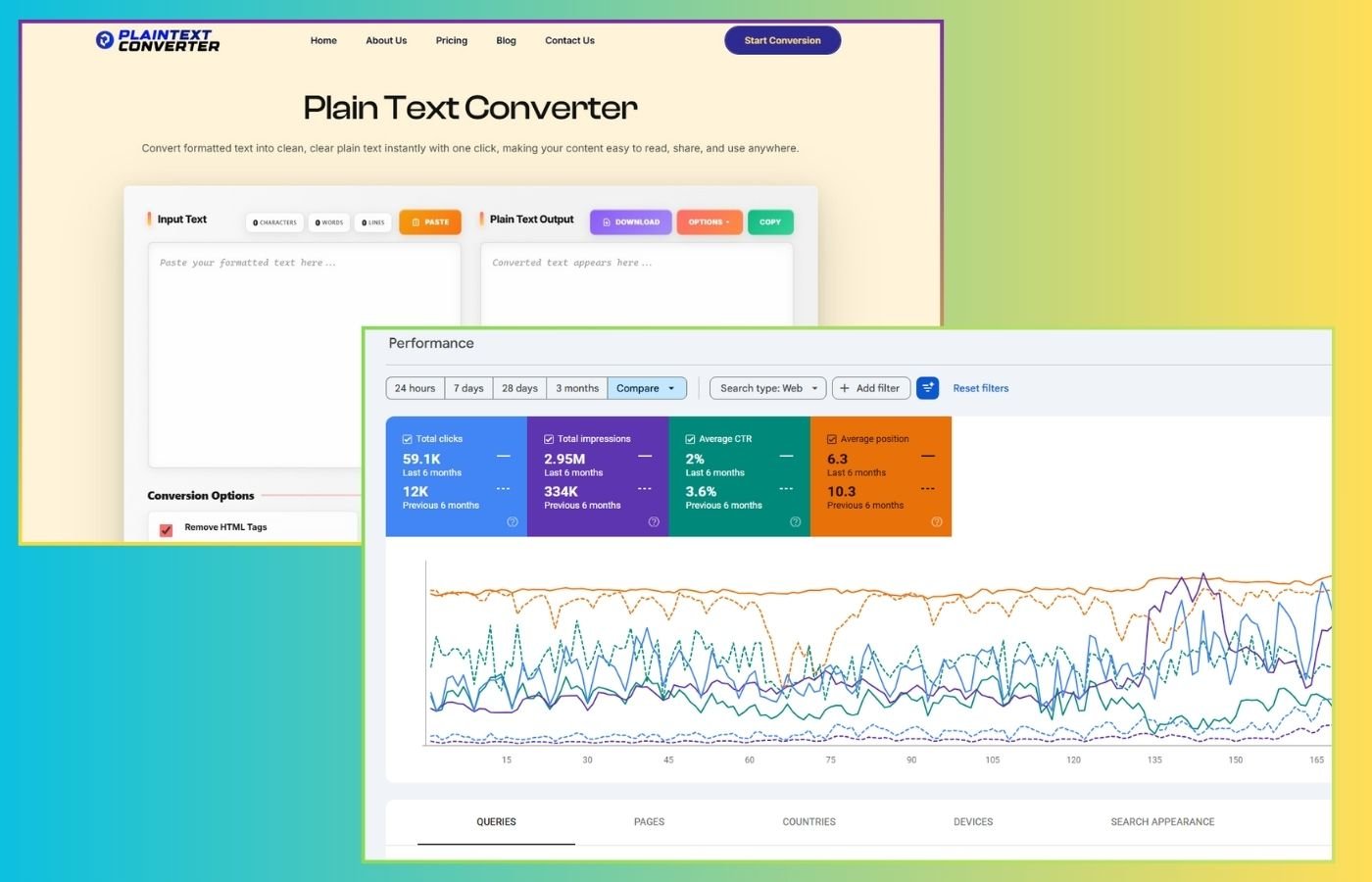
Task: Click the Add filter button
Action: coord(870,388)
